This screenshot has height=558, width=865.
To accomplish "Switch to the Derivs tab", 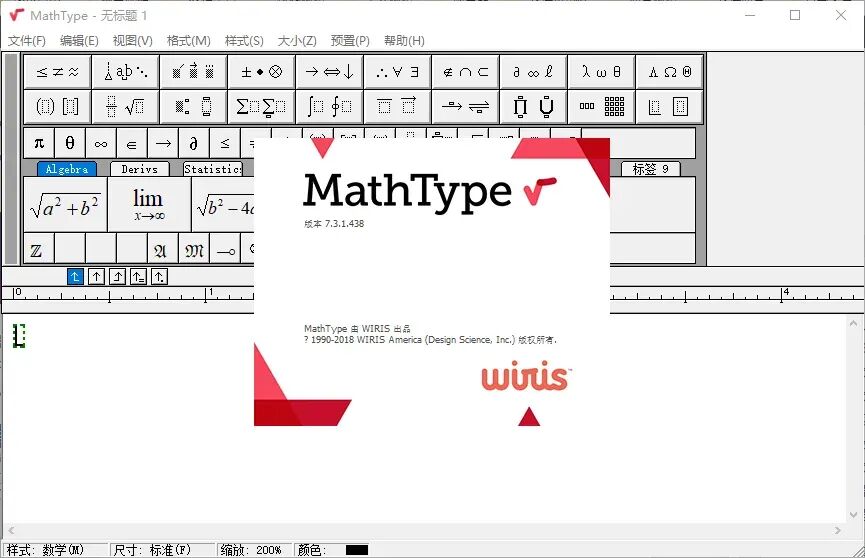I will [x=140, y=169].
